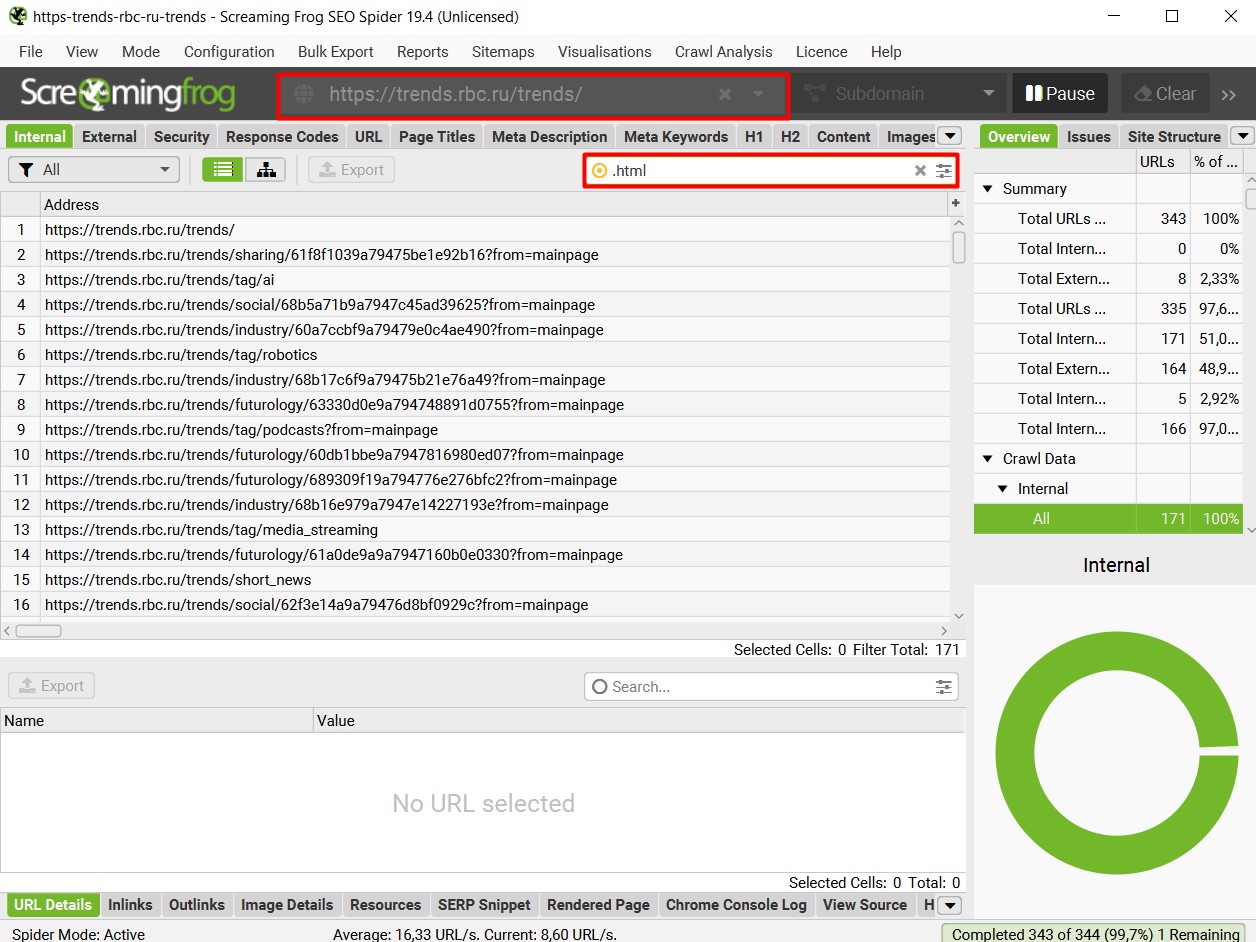
Task: Open the filter dropdown showing All
Action: (93, 169)
